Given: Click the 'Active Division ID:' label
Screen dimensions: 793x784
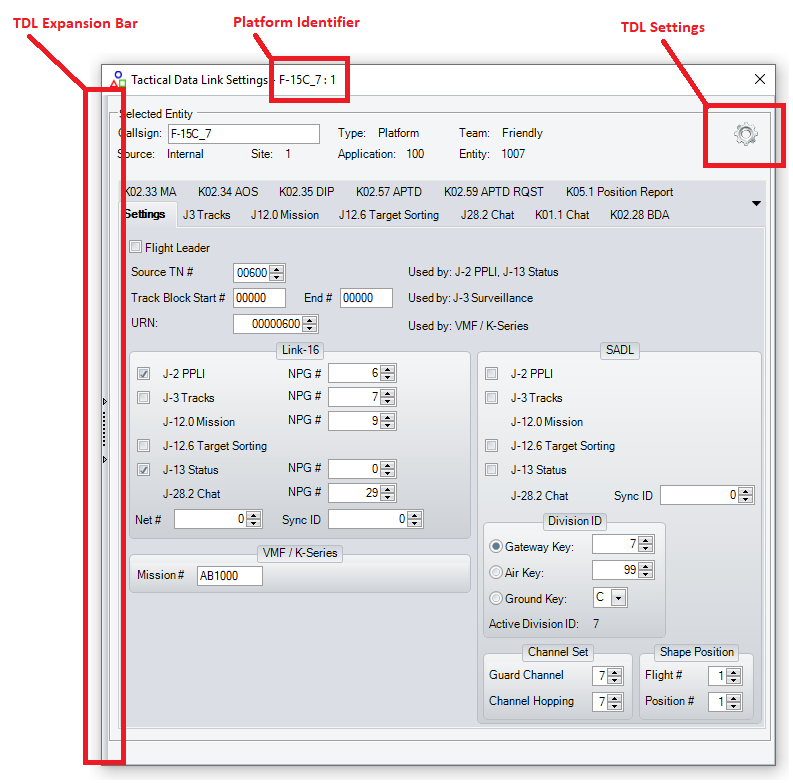Looking at the screenshot, I should coord(534,624).
